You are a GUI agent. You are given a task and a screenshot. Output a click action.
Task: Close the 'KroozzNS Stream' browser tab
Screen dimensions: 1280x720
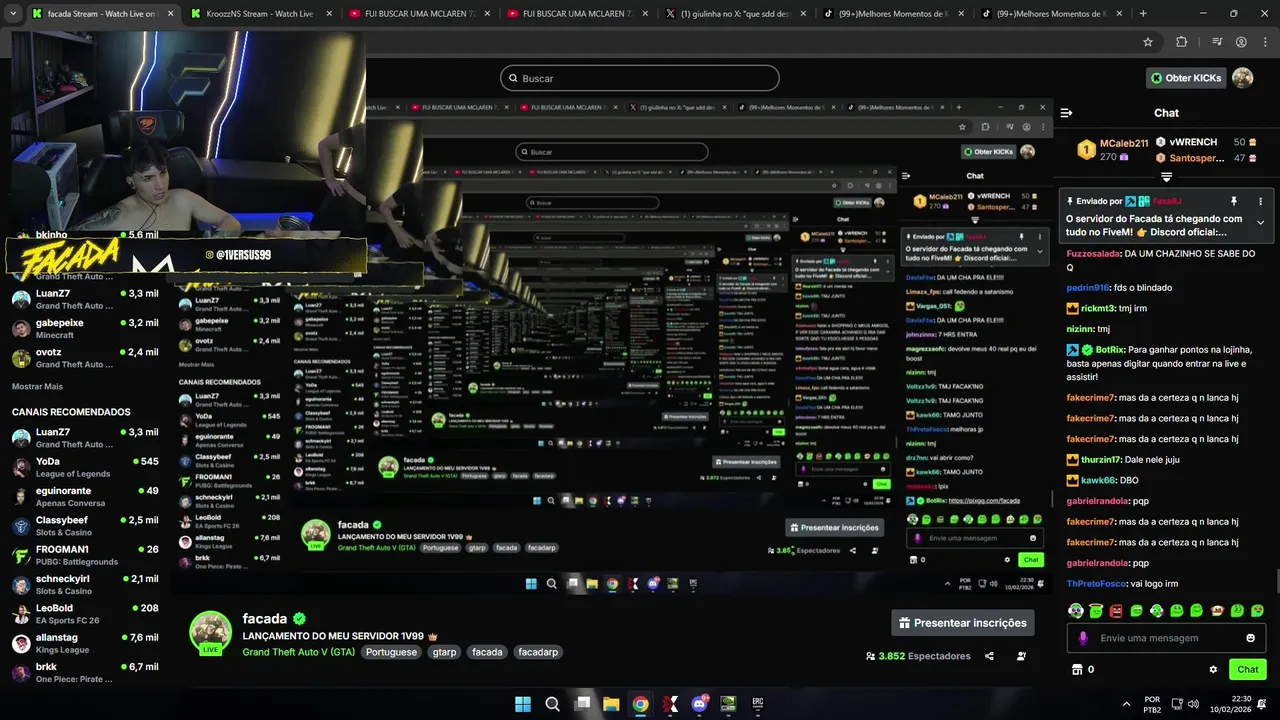(327, 14)
